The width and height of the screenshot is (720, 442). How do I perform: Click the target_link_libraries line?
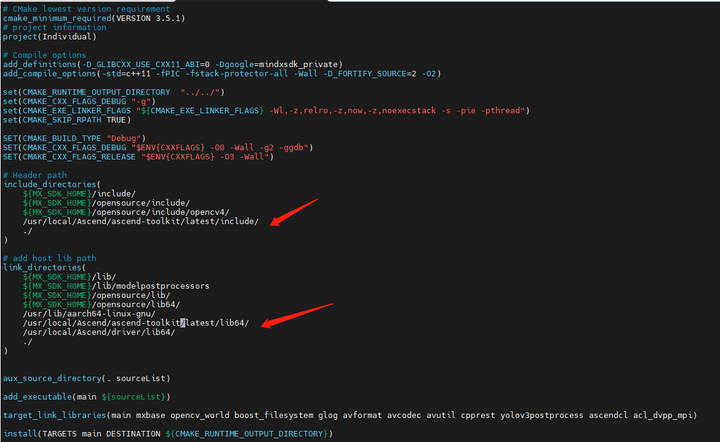point(350,415)
